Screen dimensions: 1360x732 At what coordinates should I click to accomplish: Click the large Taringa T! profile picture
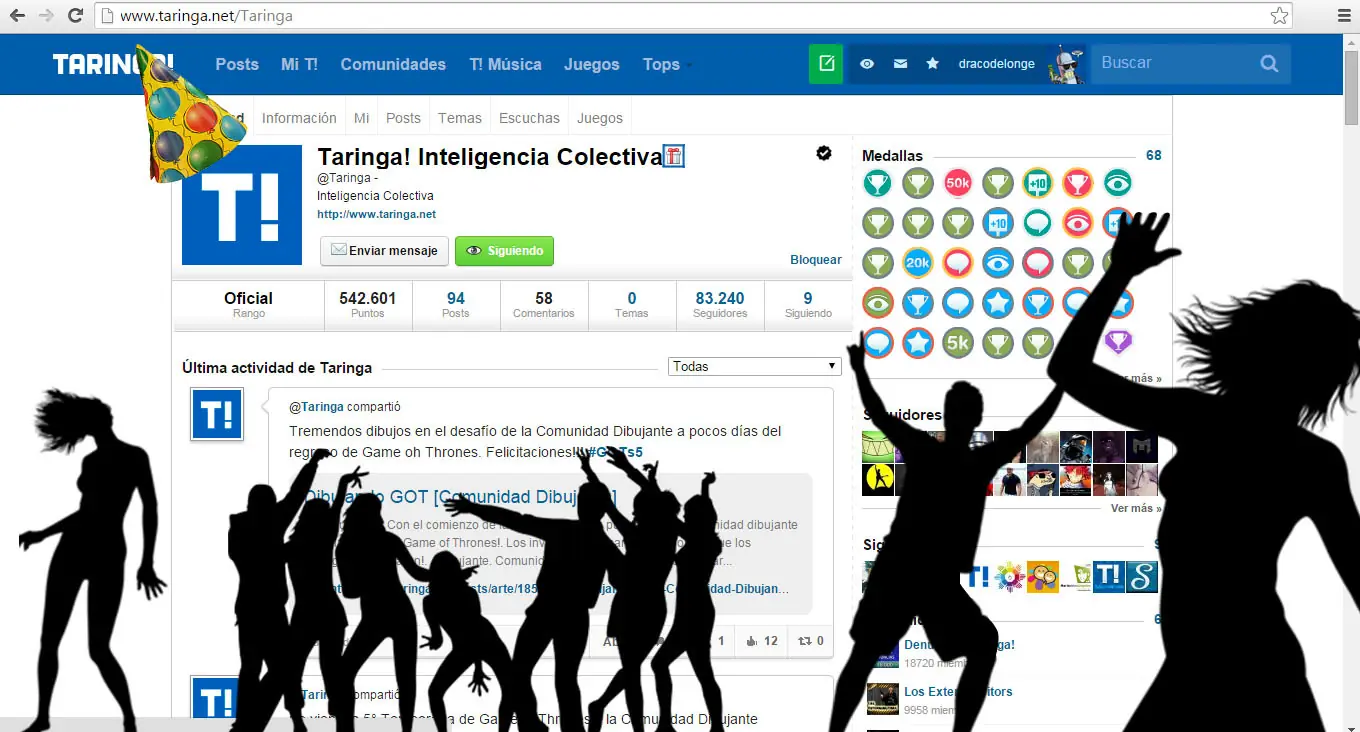[x=242, y=205]
